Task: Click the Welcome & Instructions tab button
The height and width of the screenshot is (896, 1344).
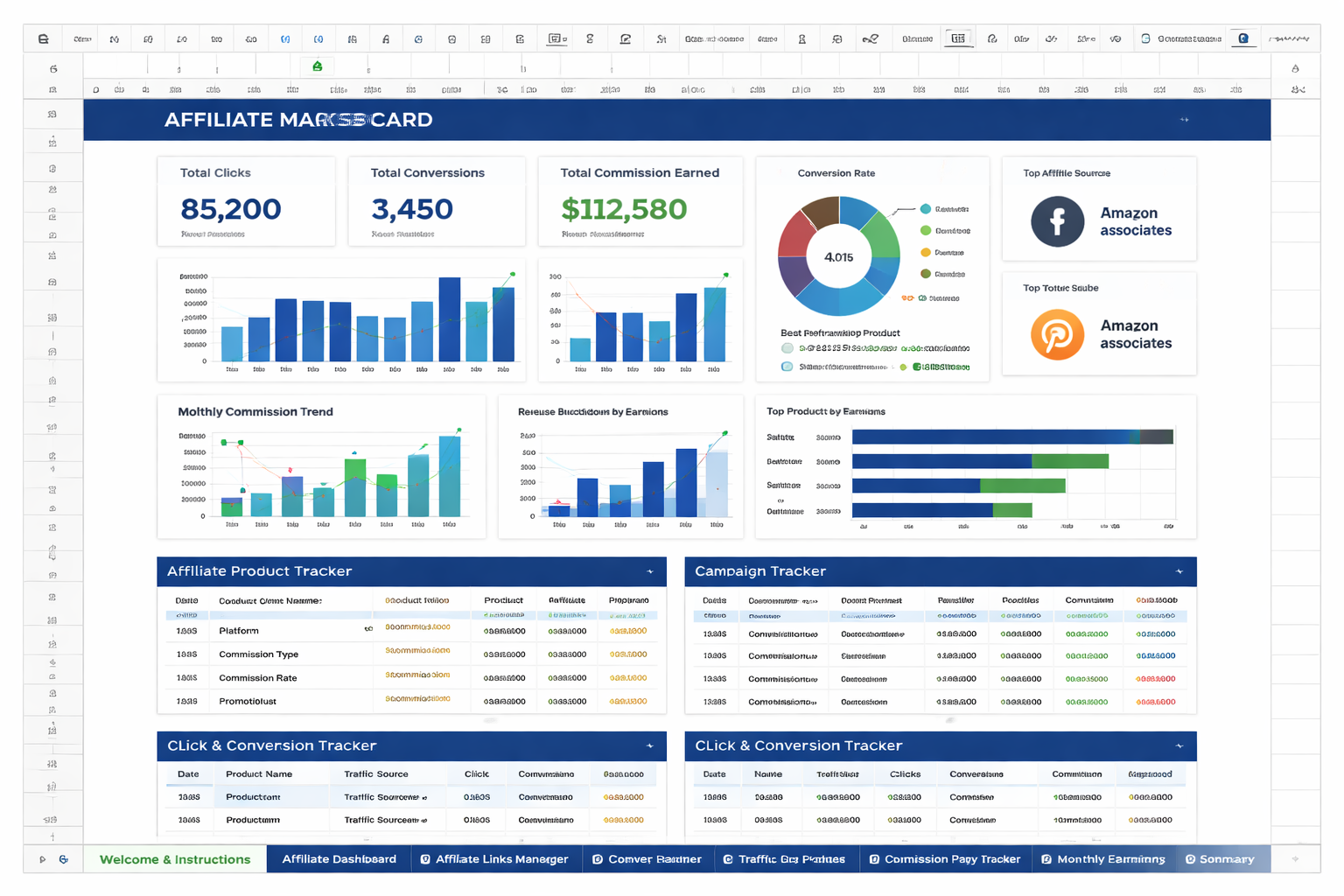Action: tap(174, 859)
